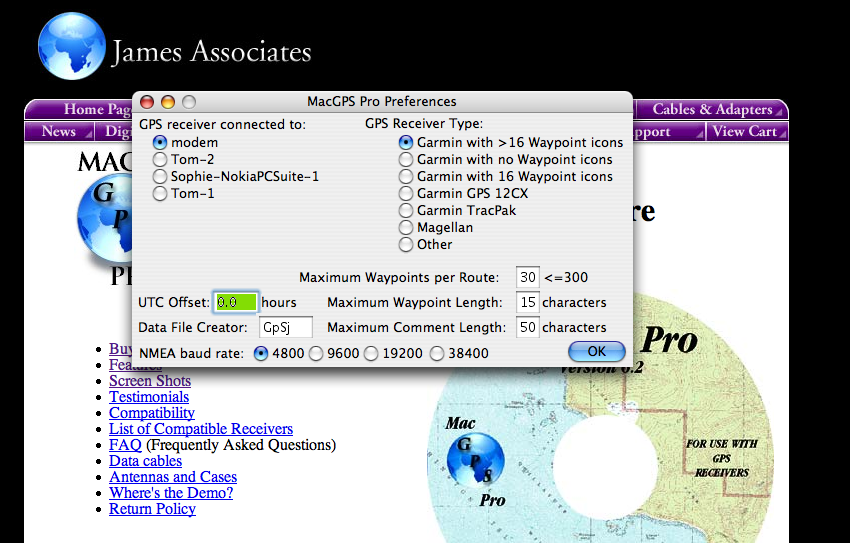Open the Compatibility link
The height and width of the screenshot is (543, 850).
tap(152, 412)
